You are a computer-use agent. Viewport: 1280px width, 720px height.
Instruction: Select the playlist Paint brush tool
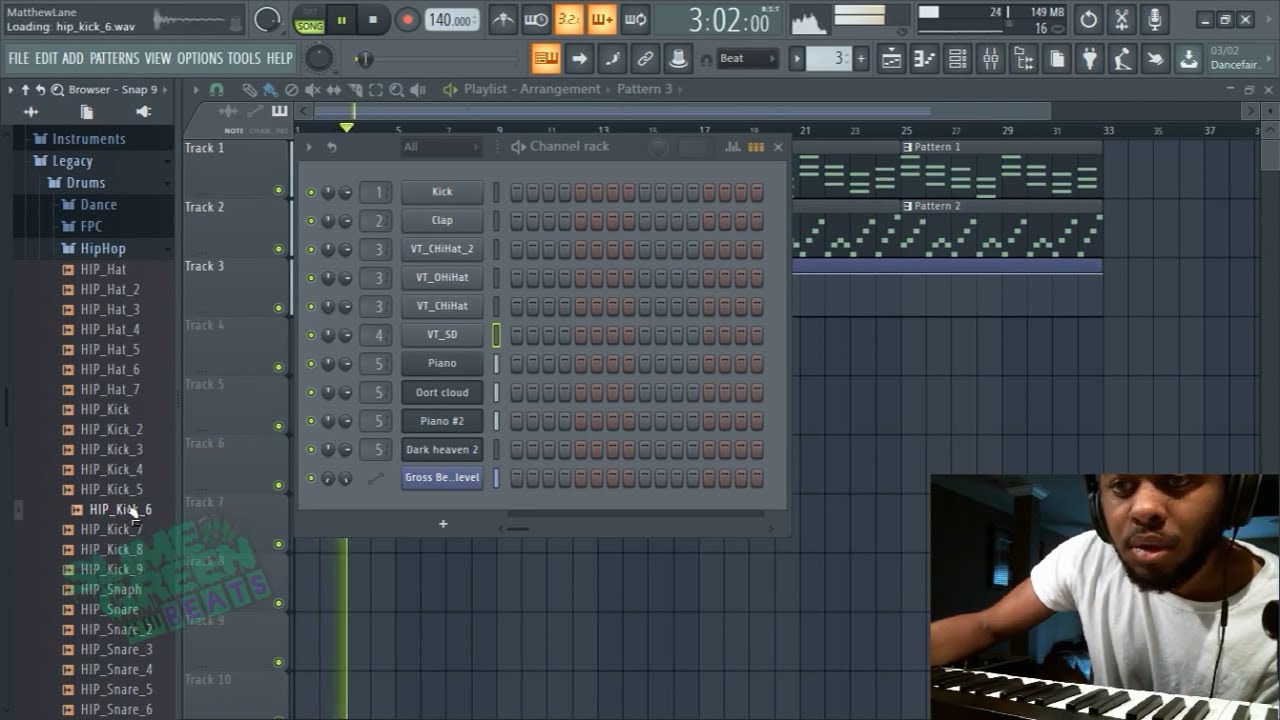(x=270, y=90)
